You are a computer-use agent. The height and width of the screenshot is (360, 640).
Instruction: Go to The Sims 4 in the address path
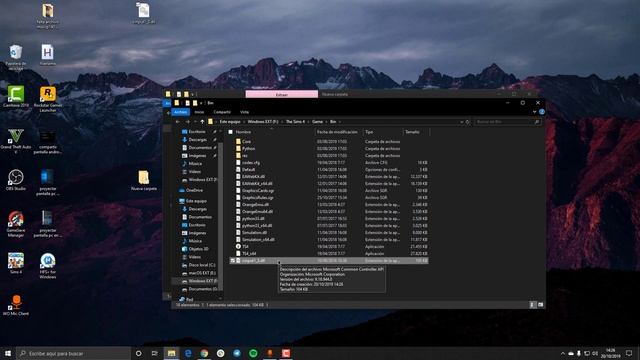click(x=295, y=122)
